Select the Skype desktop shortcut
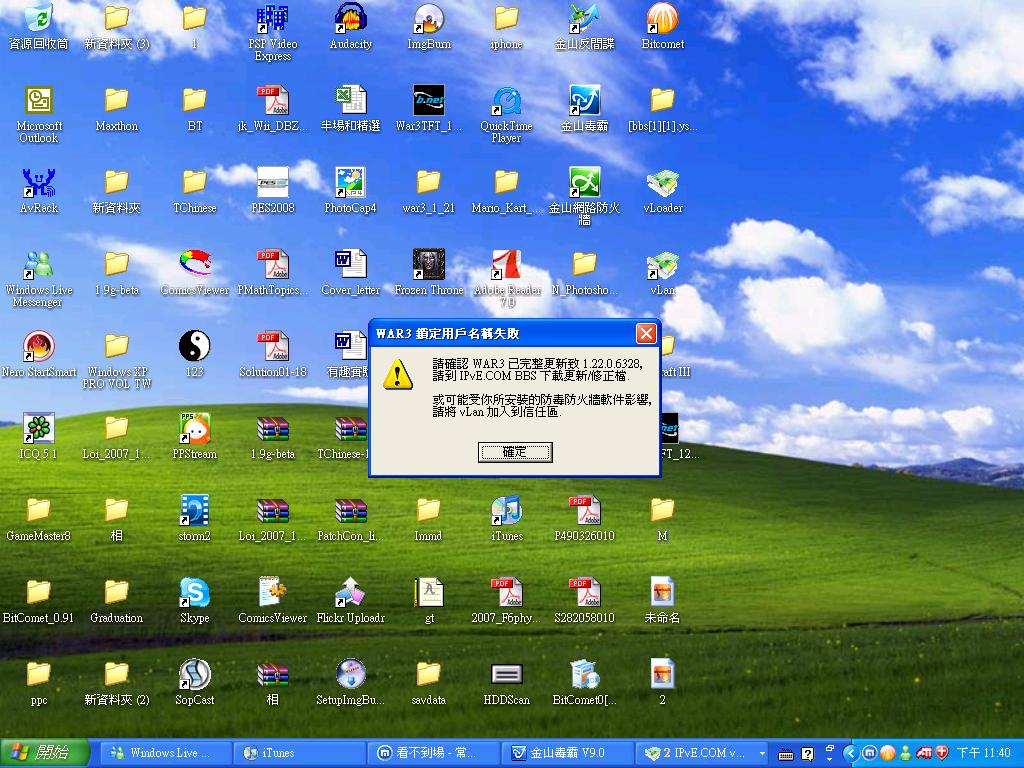1024x768 pixels. point(194,594)
